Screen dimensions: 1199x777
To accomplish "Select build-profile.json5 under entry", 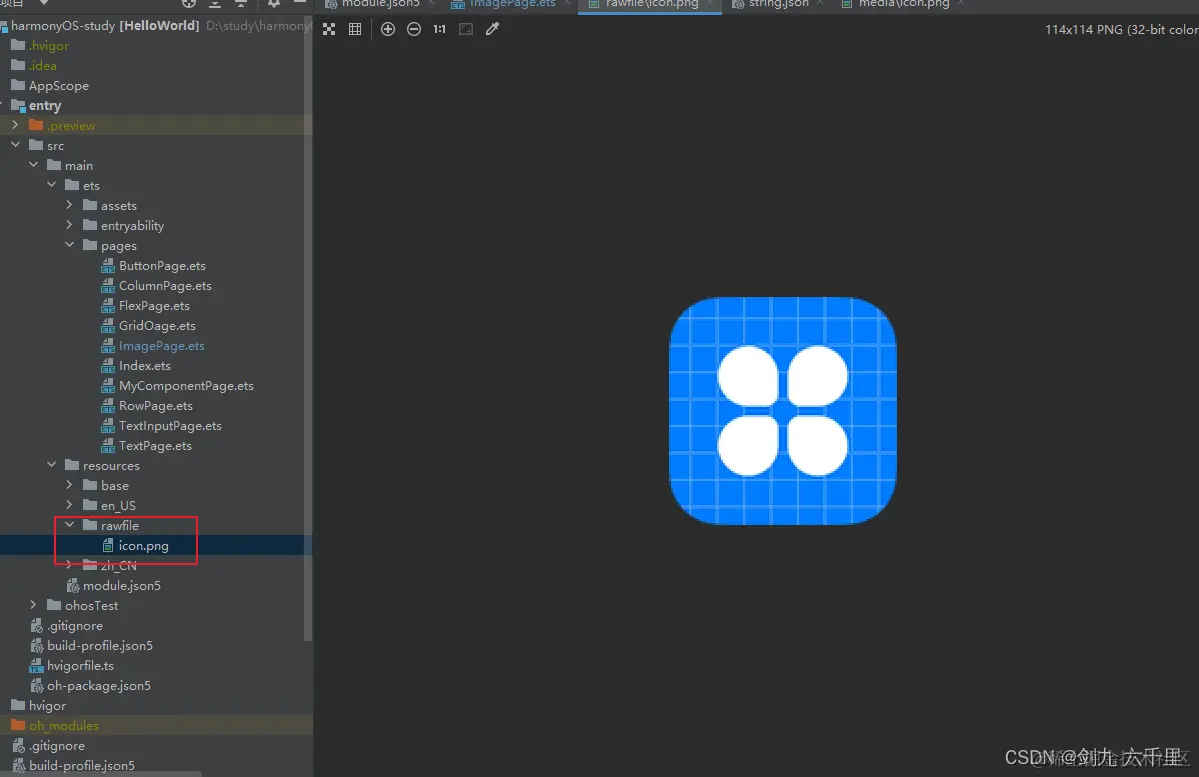I will tap(99, 646).
